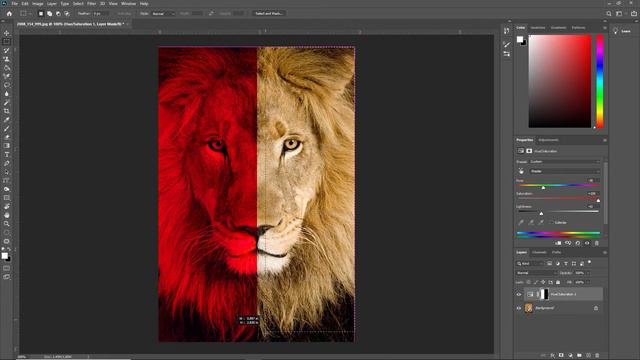Image resolution: width=640 pixels, height=360 pixels.
Task: Open the Learn panel button
Action: 622,31
